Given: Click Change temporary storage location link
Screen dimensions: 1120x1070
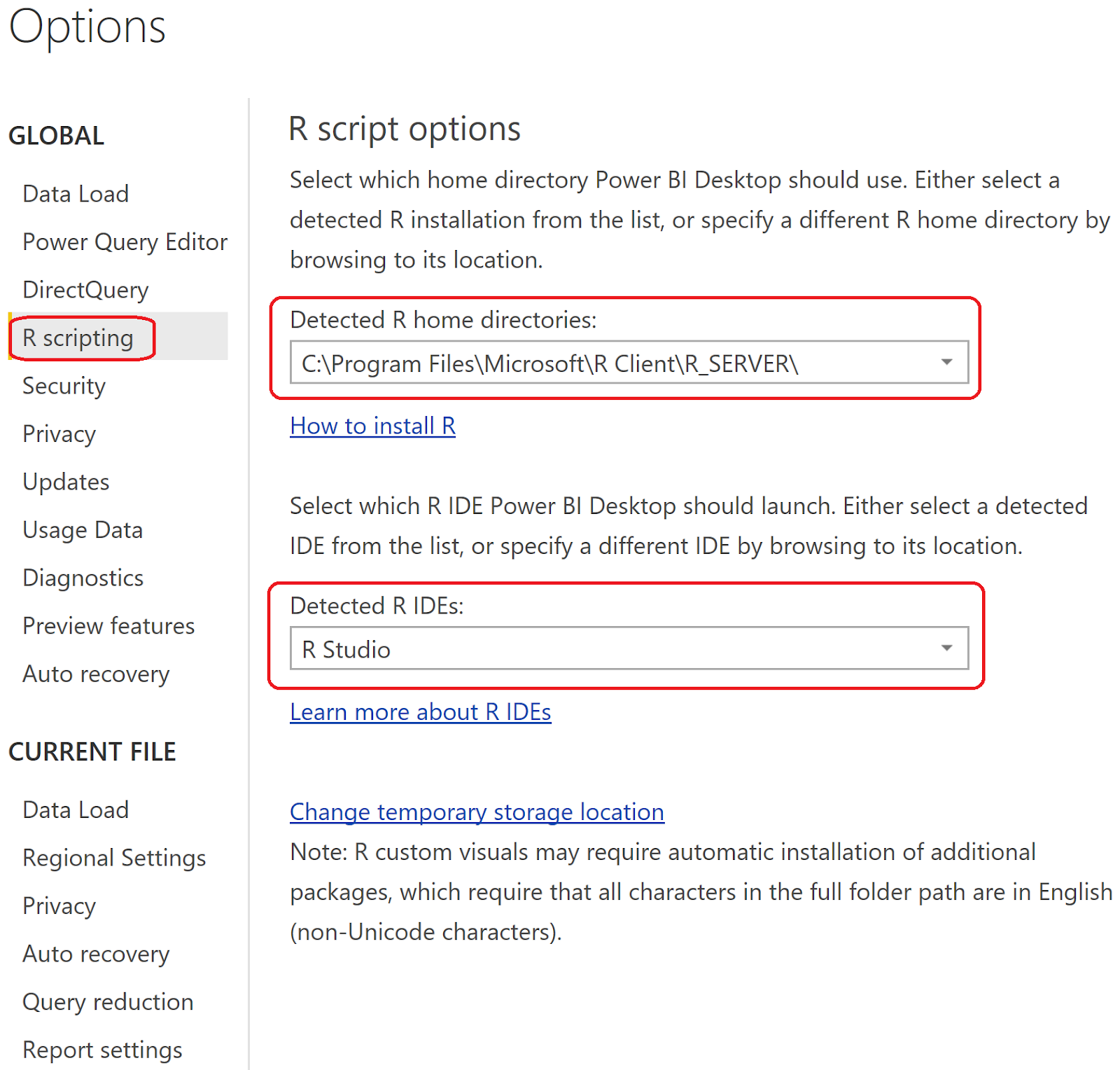Looking at the screenshot, I should pyautogui.click(x=477, y=812).
